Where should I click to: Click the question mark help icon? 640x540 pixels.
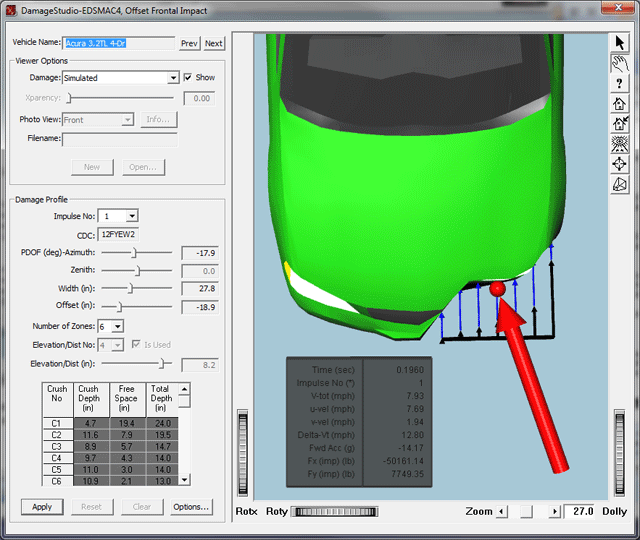(620, 83)
